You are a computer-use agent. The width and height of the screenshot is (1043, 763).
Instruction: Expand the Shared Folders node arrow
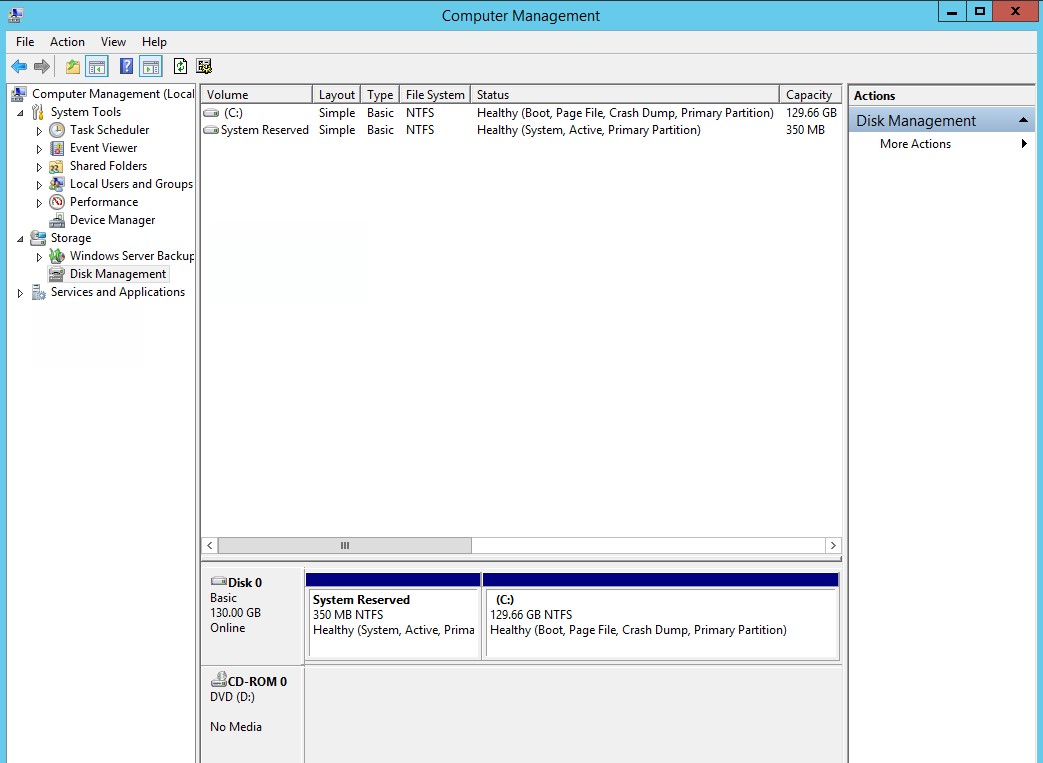click(x=39, y=166)
